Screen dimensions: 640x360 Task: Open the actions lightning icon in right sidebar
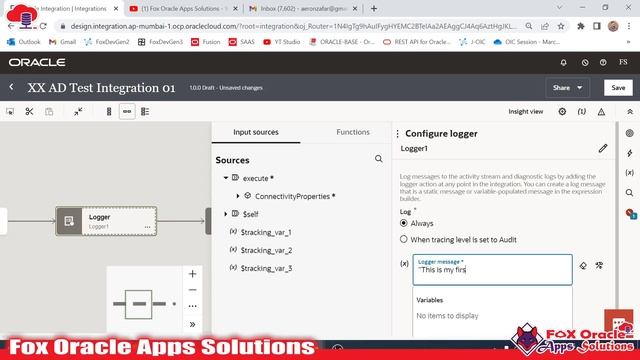pos(629,153)
